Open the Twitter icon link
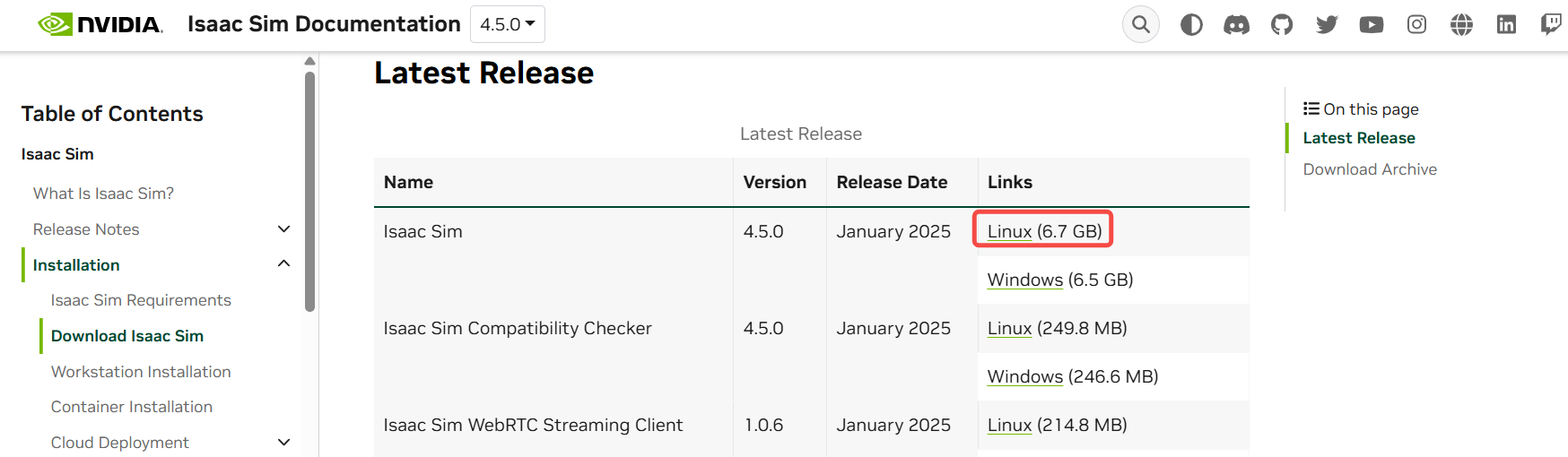Viewport: 1568px width, 457px height. point(1327,24)
